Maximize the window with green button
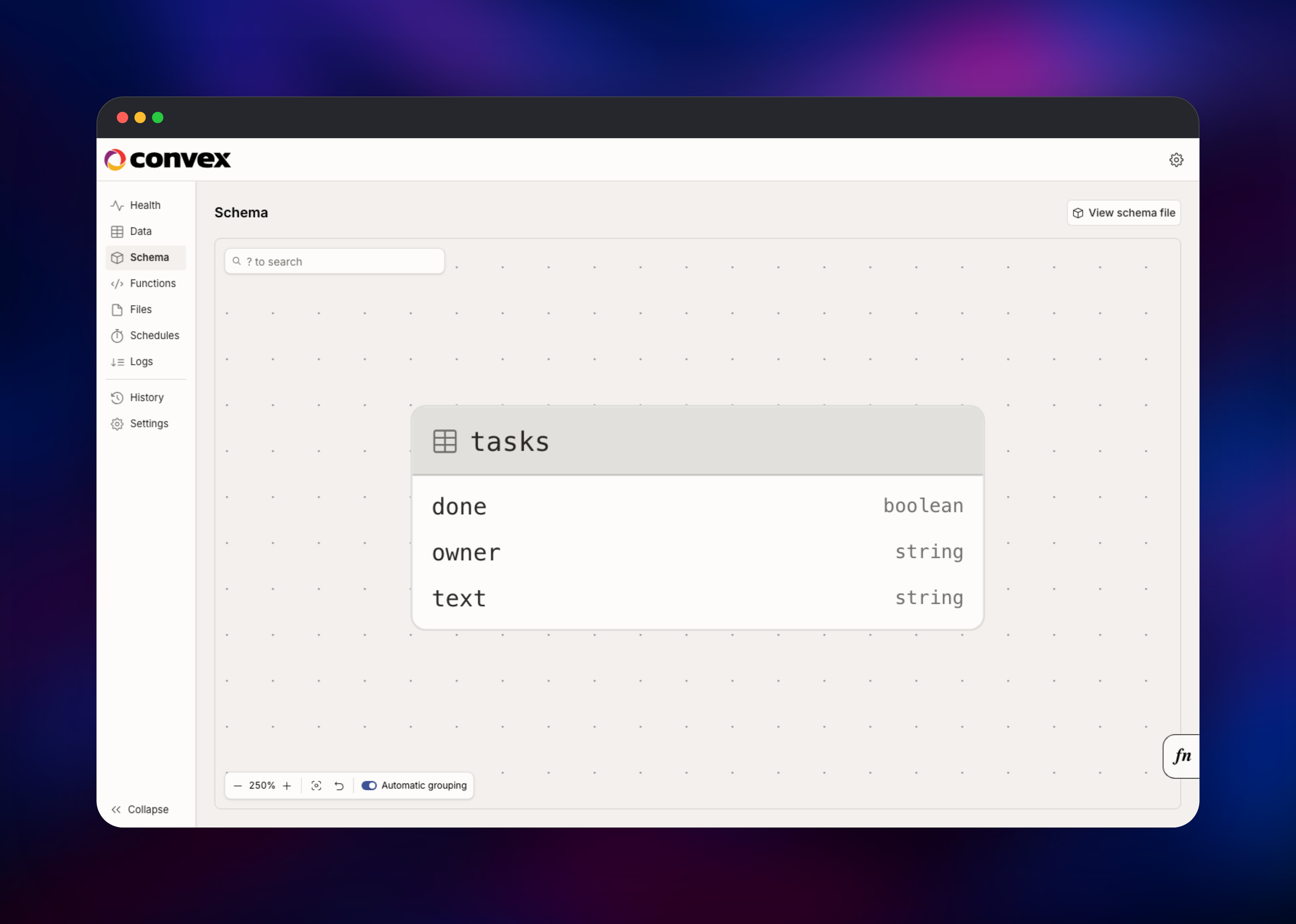Image resolution: width=1296 pixels, height=924 pixels. [157, 117]
